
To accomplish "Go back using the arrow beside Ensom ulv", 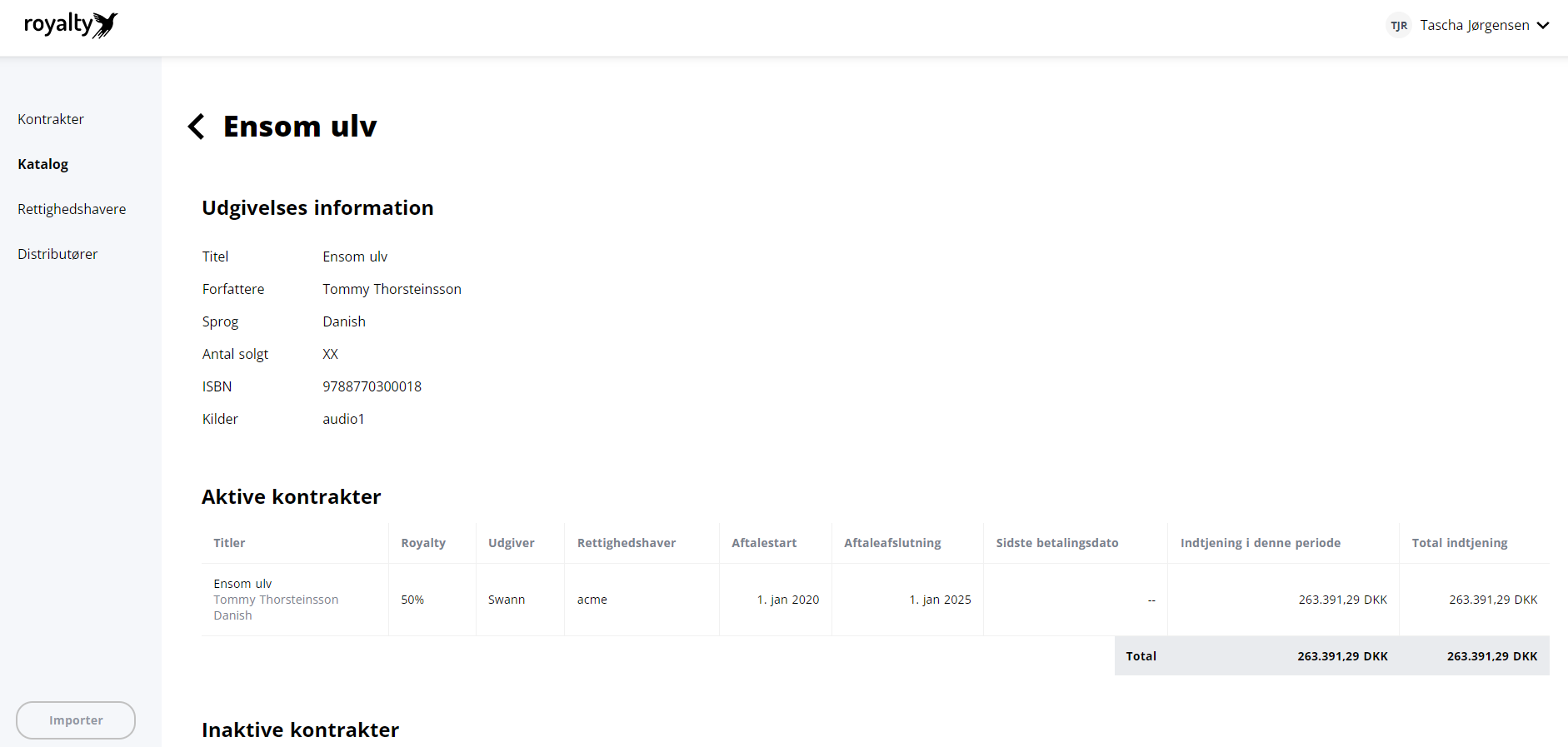I will tap(196, 127).
